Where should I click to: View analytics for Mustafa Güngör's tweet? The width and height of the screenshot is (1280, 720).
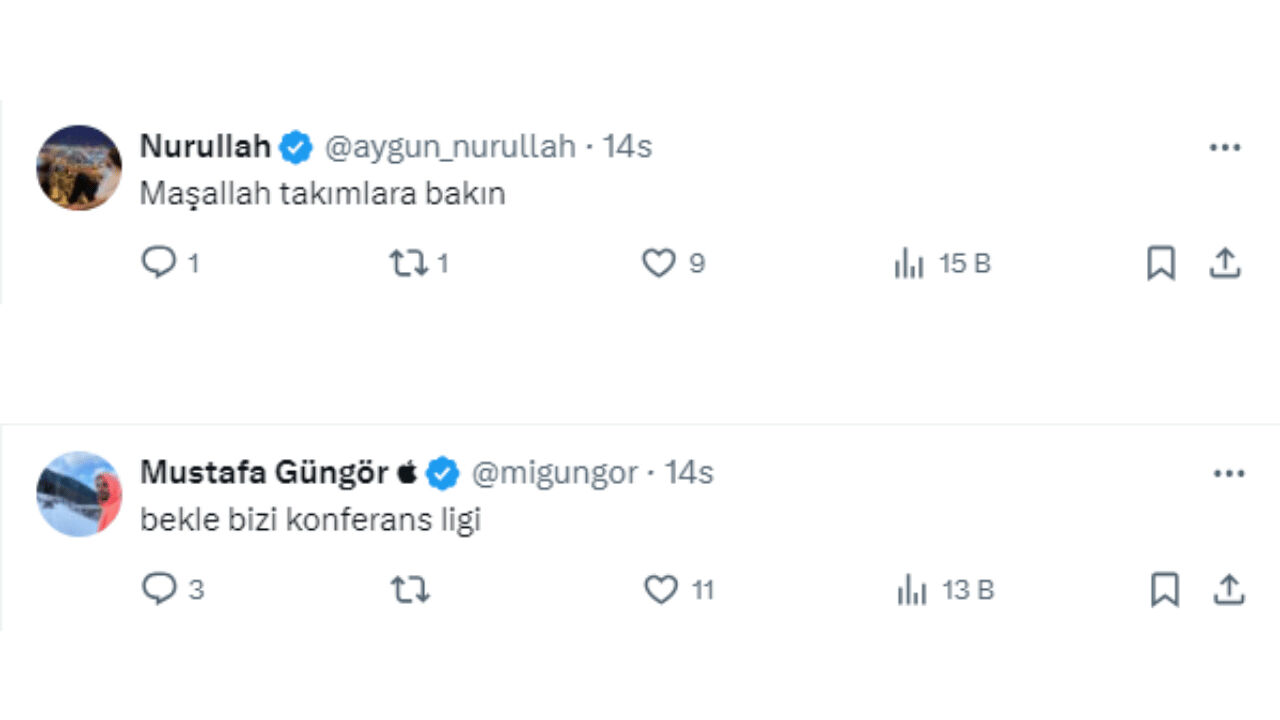point(912,591)
